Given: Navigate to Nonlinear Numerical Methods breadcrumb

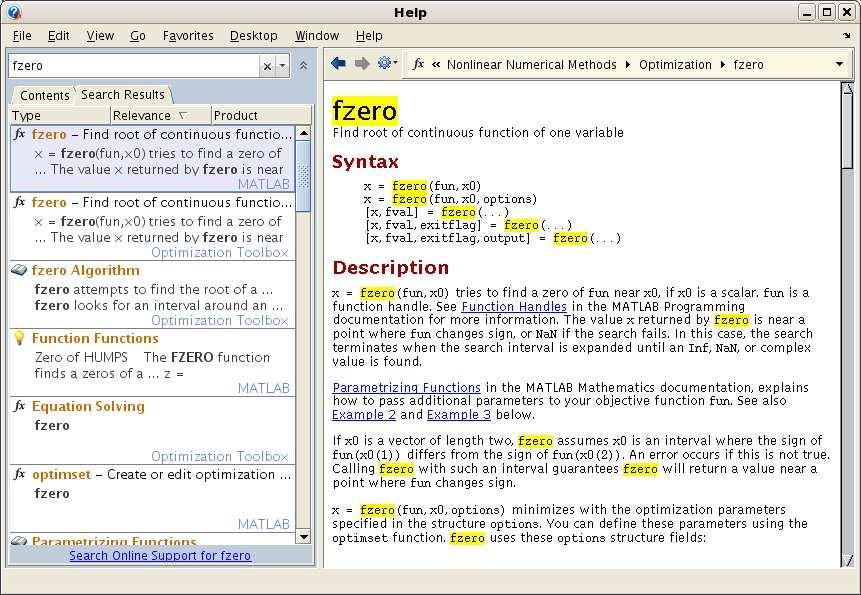Looking at the screenshot, I should pos(532,65).
